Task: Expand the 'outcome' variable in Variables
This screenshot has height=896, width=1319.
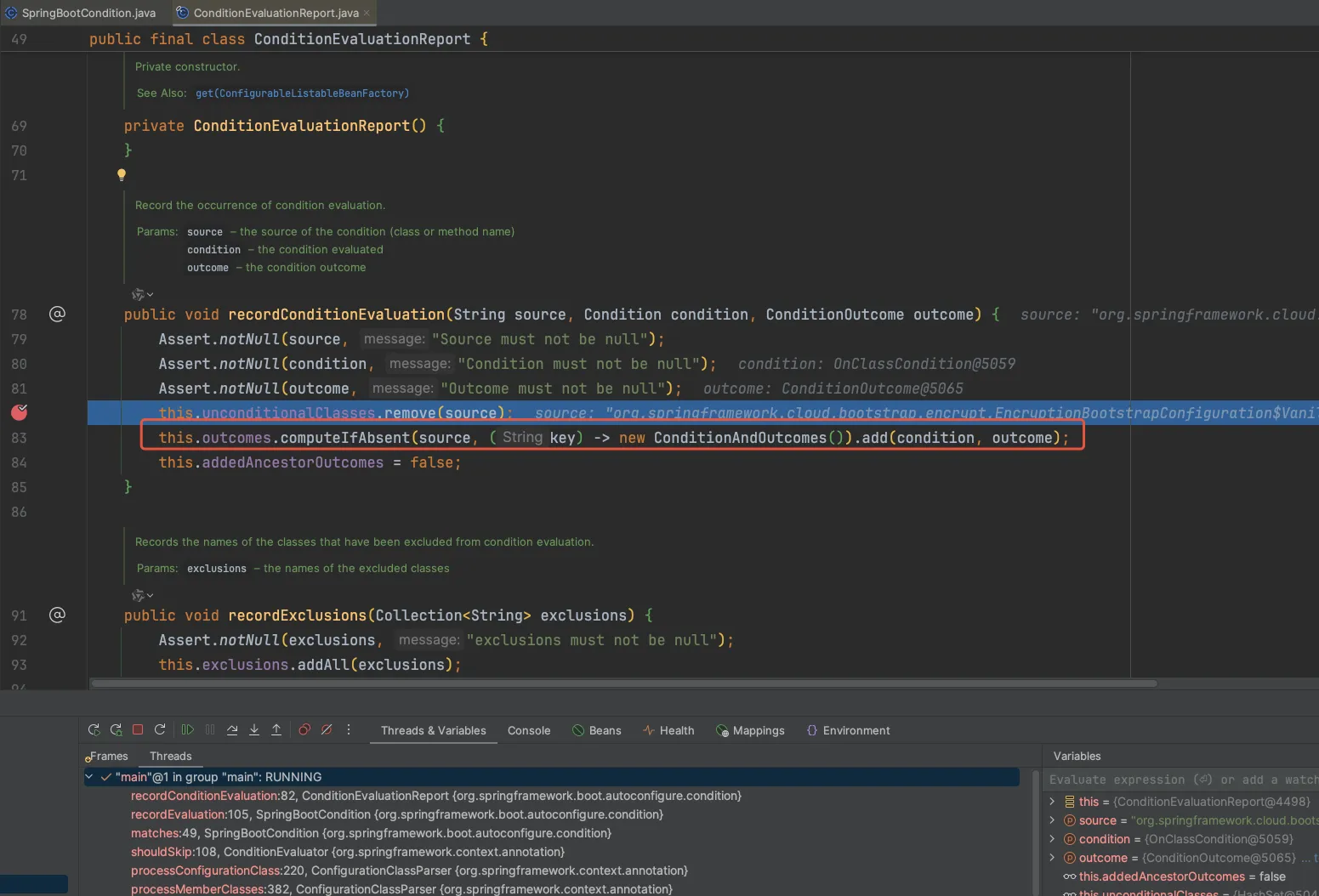Action: [x=1052, y=858]
